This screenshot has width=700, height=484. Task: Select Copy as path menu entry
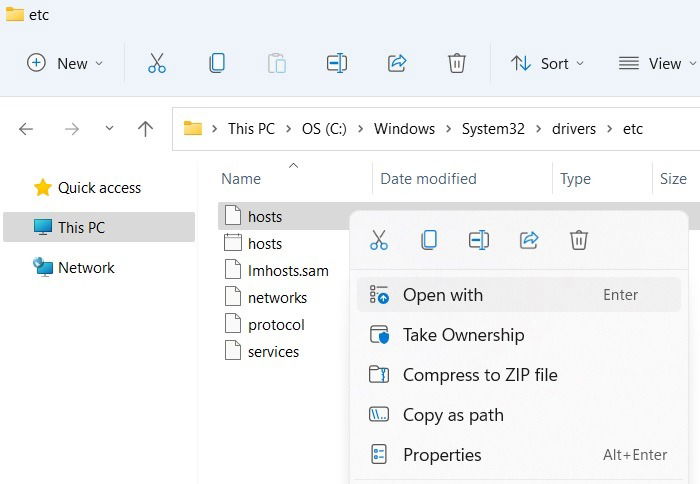coord(519,415)
